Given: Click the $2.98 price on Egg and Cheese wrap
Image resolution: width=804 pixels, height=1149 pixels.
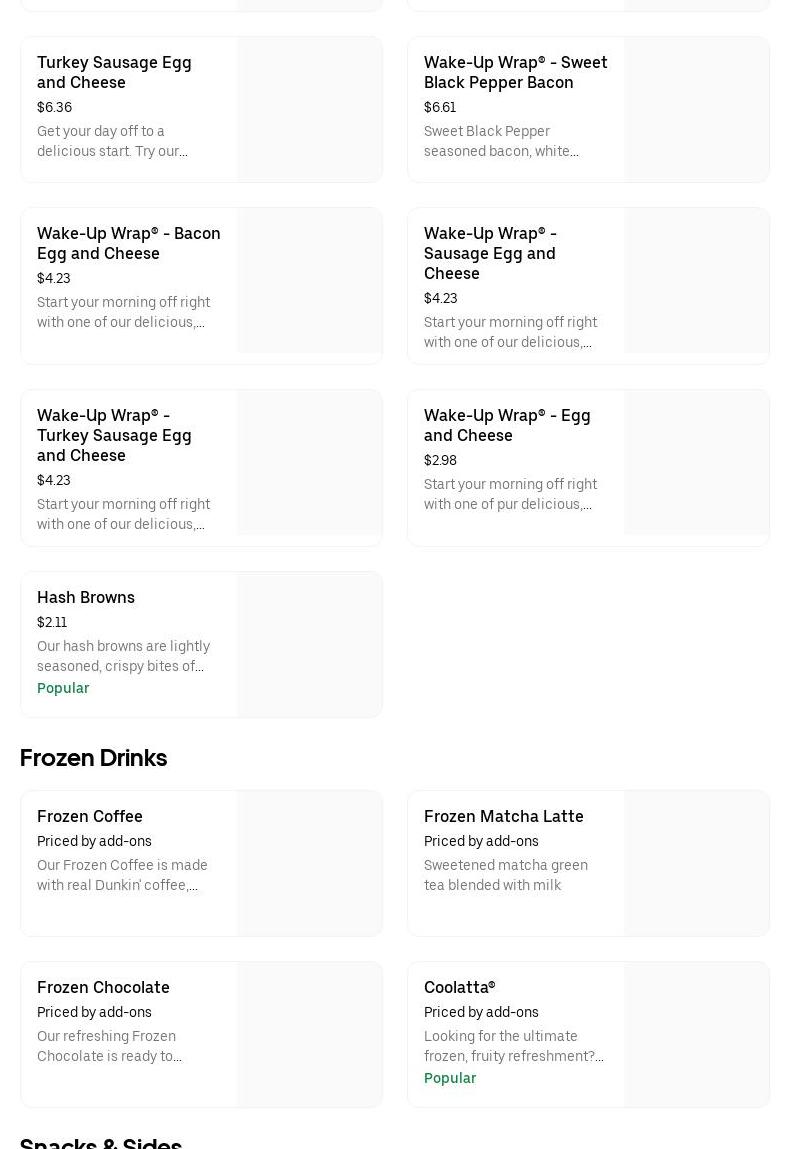Looking at the screenshot, I should coord(440,460).
